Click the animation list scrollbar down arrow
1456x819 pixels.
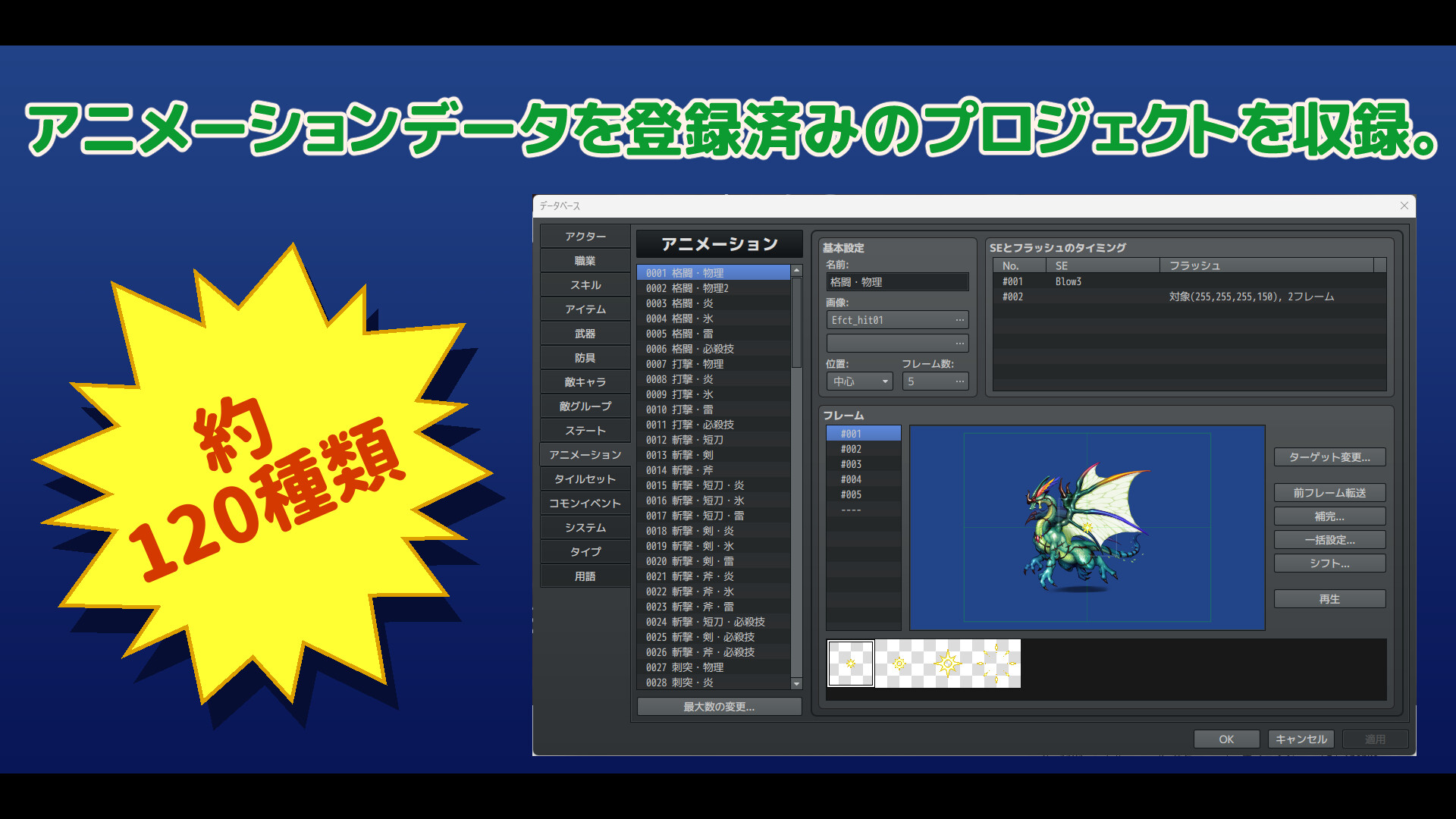(x=796, y=683)
